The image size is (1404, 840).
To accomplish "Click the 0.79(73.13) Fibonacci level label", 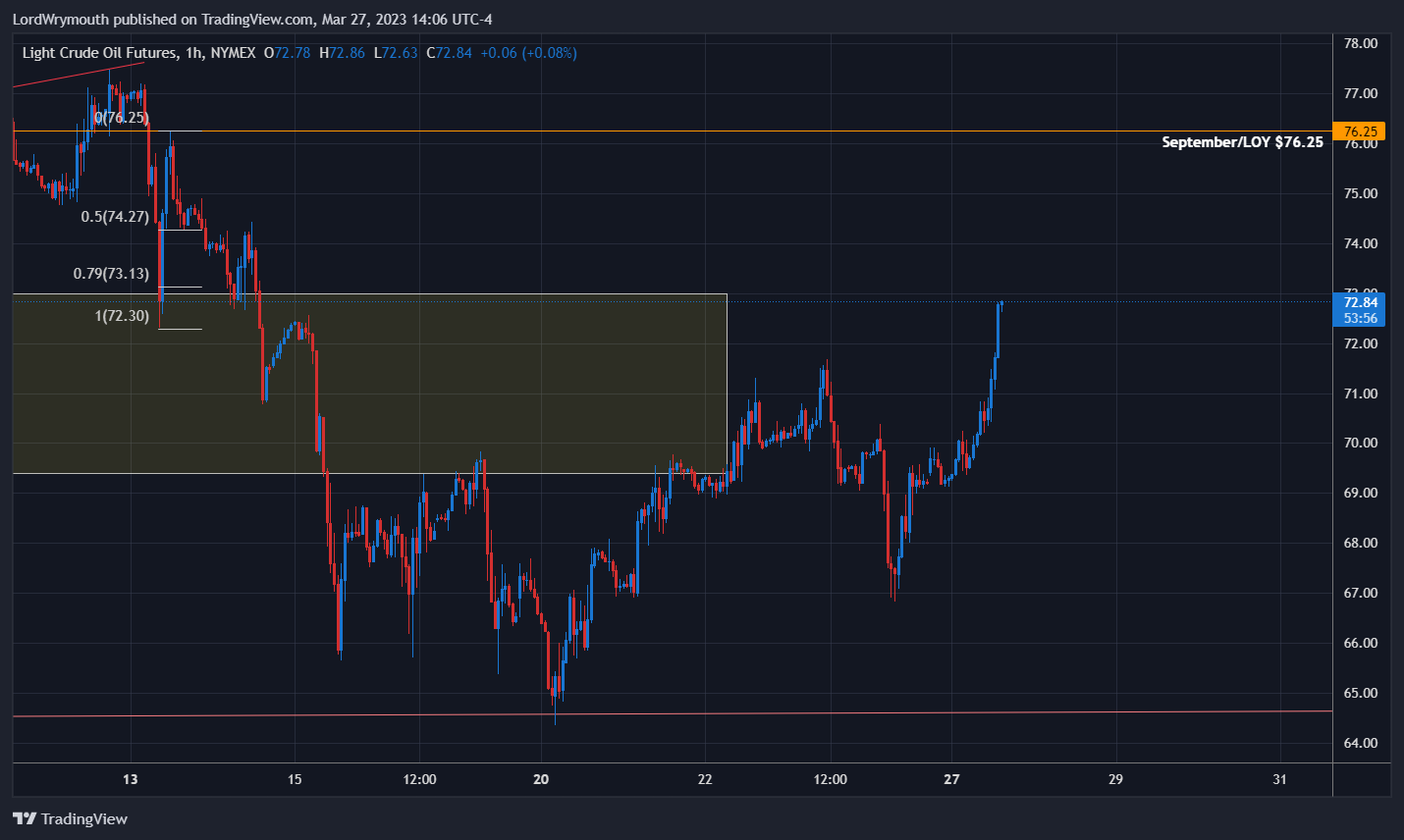I will point(111,274).
